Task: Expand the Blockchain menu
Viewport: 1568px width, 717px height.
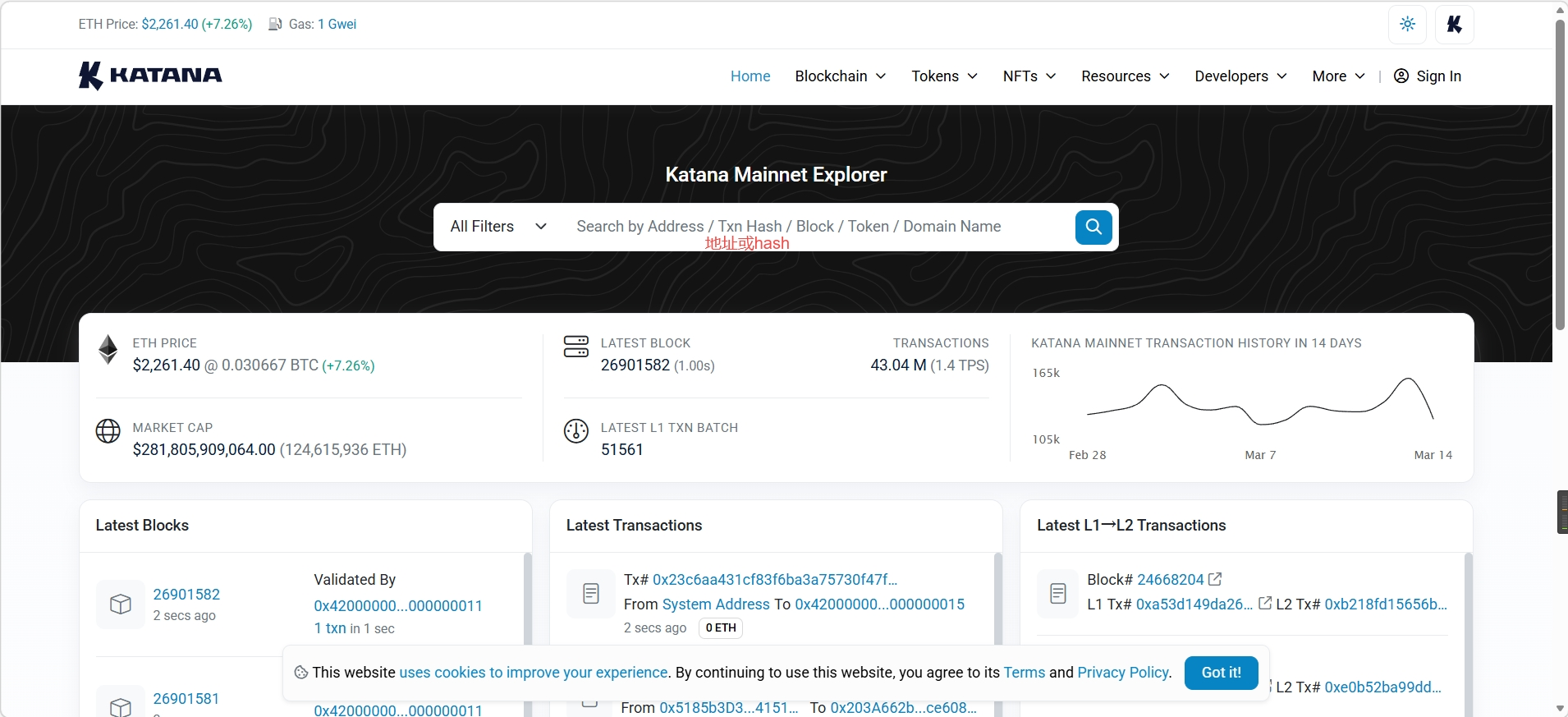Action: click(x=841, y=76)
